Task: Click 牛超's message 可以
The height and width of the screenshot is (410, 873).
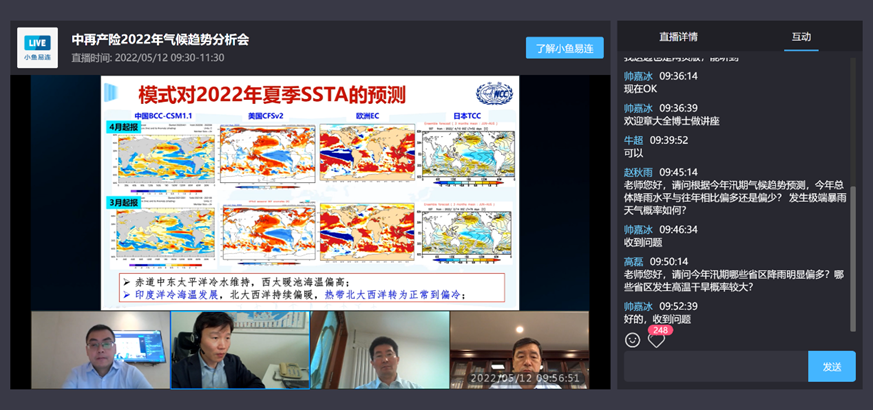Action: pos(634,153)
